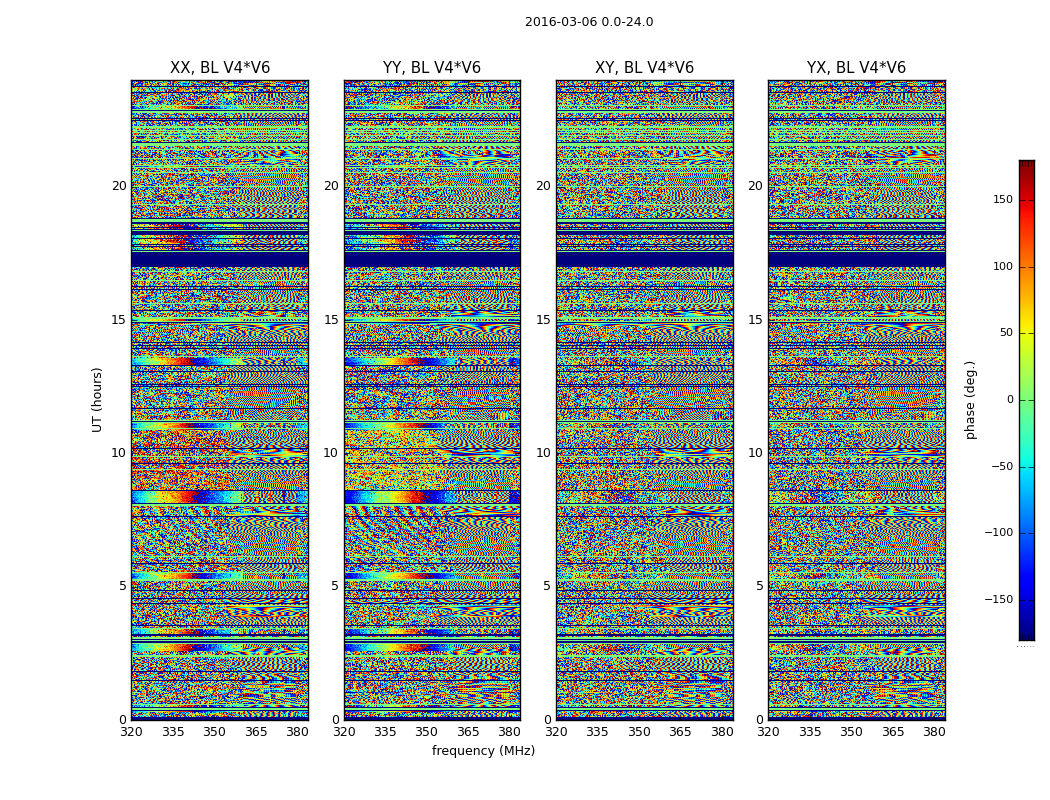Image resolution: width=1050 pixels, height=800 pixels.
Task: Click the 10 hour tick on XY plot
Action: pos(543,453)
